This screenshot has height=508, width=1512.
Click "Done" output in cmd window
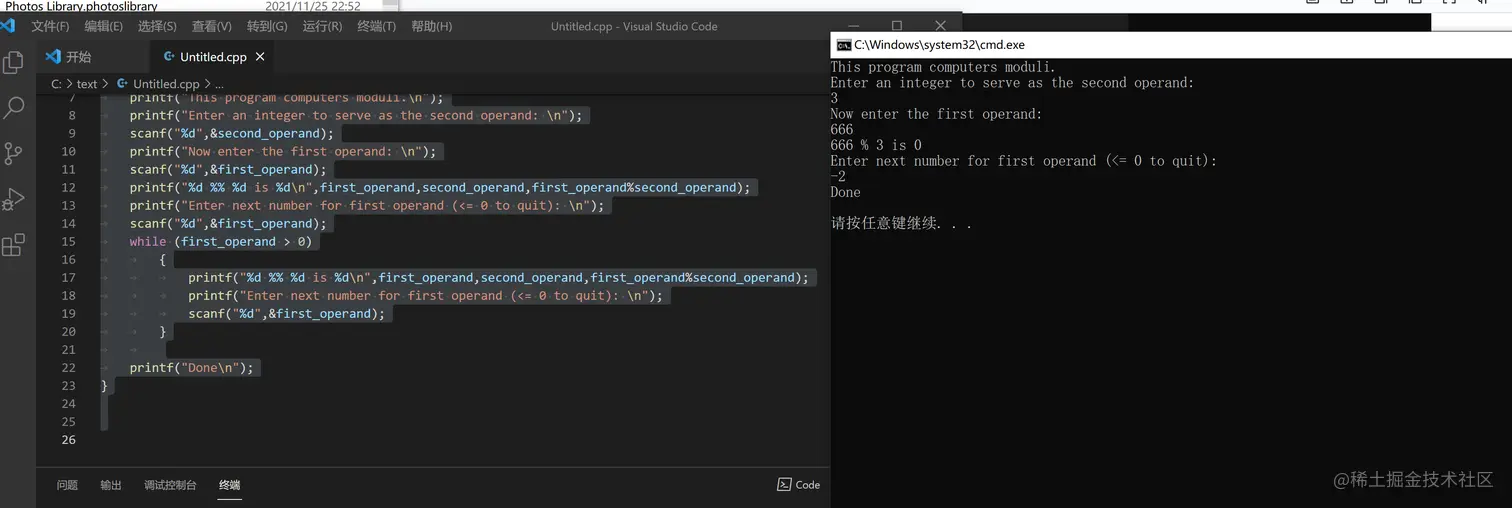pos(845,192)
